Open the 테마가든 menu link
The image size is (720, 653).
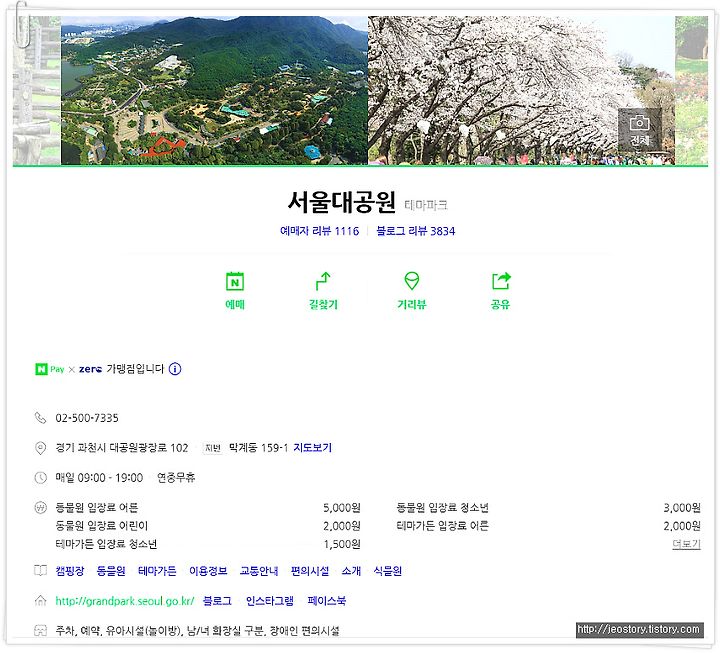[x=157, y=571]
